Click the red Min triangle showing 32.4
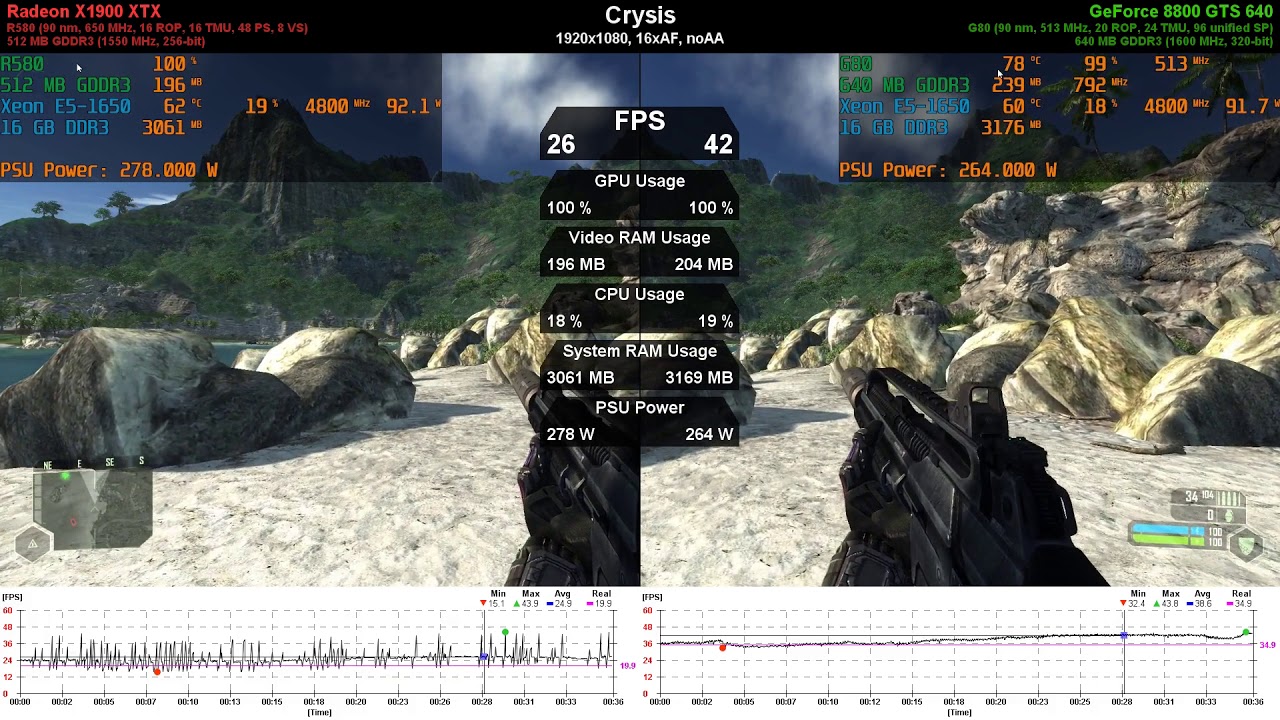This screenshot has height=720, width=1280. pyautogui.click(x=1124, y=604)
